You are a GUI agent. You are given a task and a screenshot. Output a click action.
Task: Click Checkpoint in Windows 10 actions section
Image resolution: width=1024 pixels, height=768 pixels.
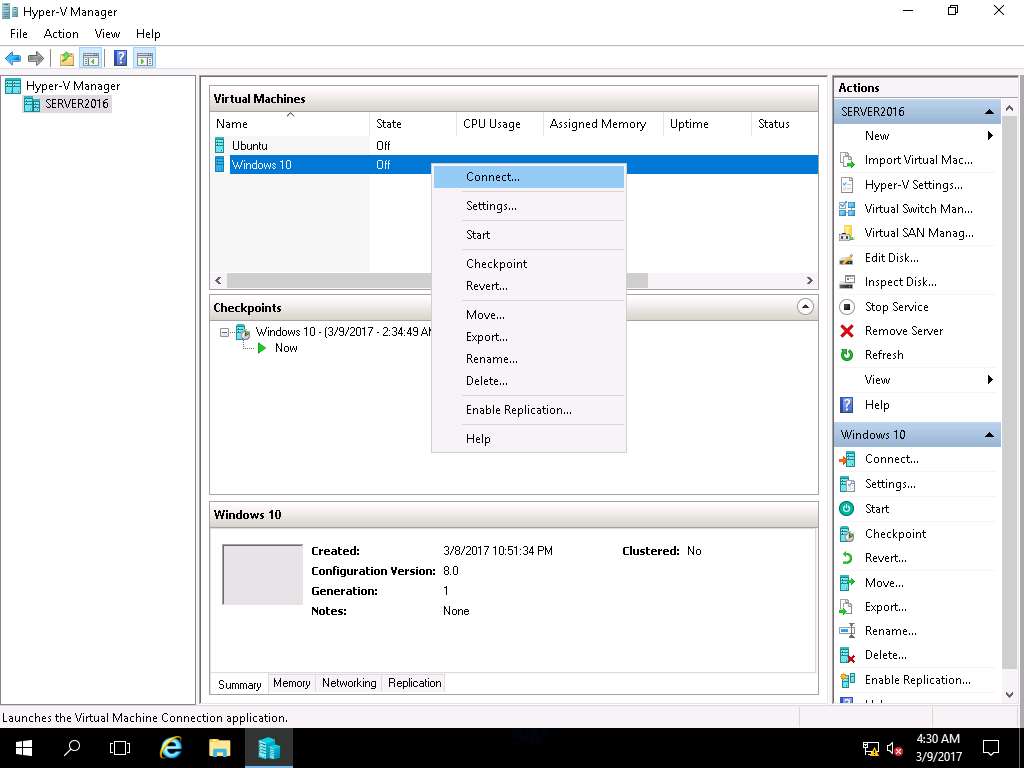click(x=895, y=534)
